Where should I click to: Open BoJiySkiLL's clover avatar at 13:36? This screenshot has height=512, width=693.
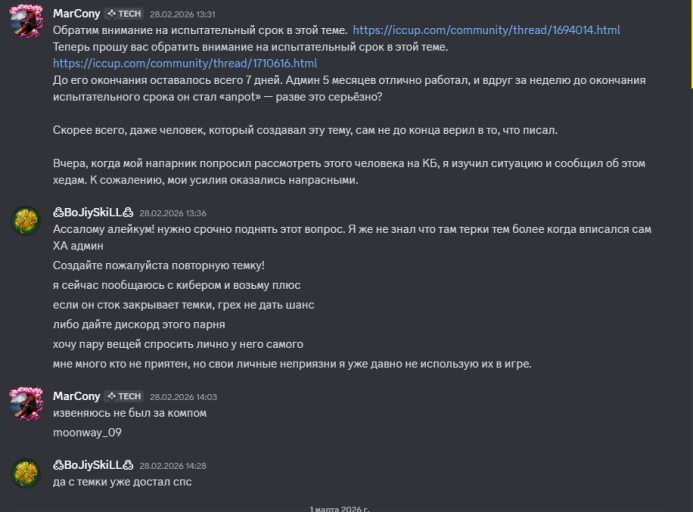click(26, 220)
